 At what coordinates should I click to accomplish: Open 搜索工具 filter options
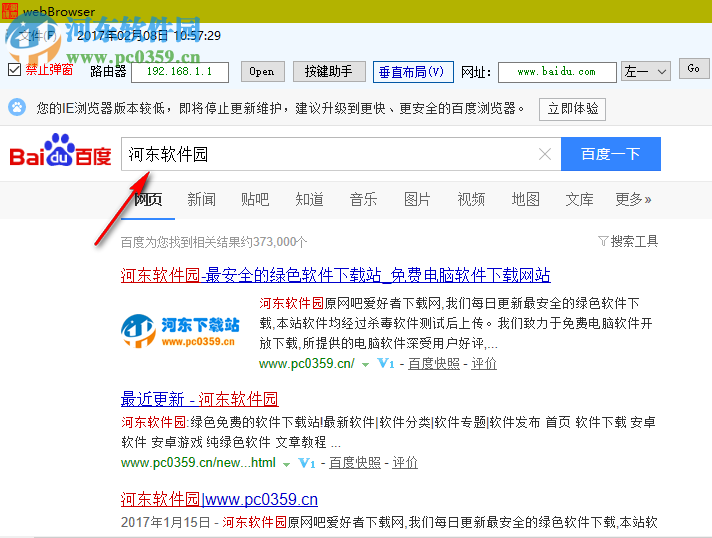point(628,241)
